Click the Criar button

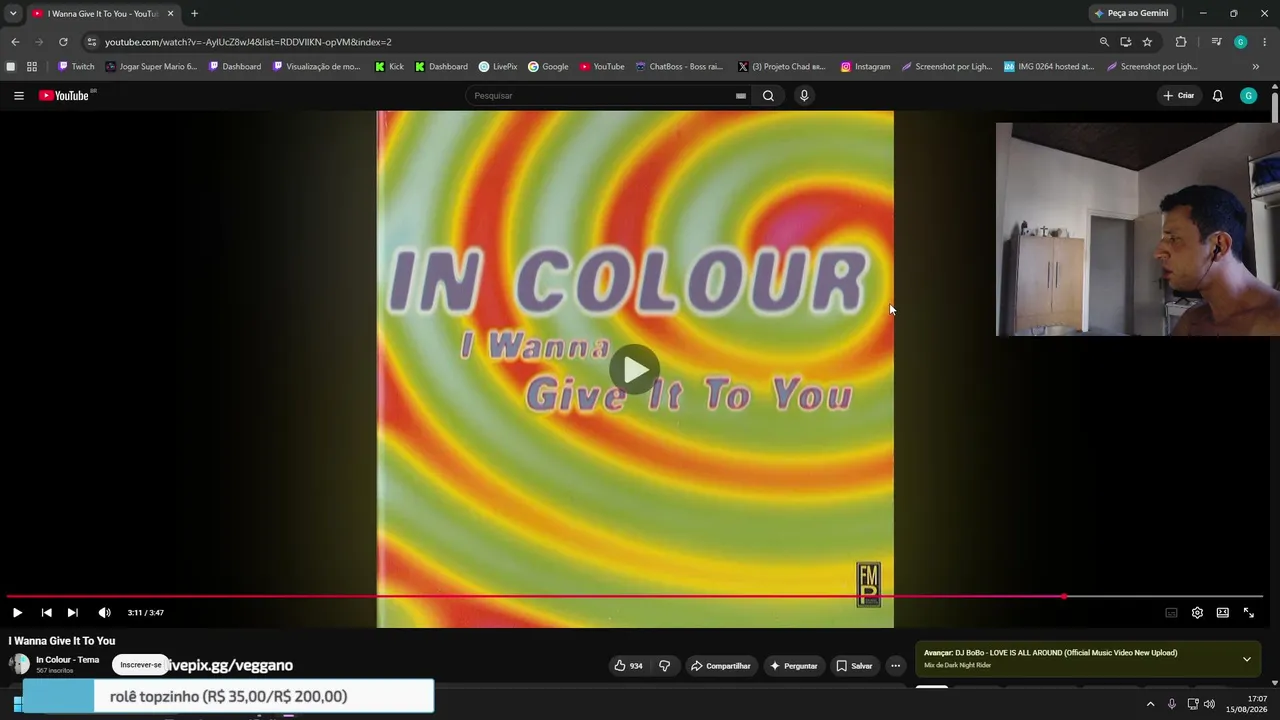coord(1179,96)
